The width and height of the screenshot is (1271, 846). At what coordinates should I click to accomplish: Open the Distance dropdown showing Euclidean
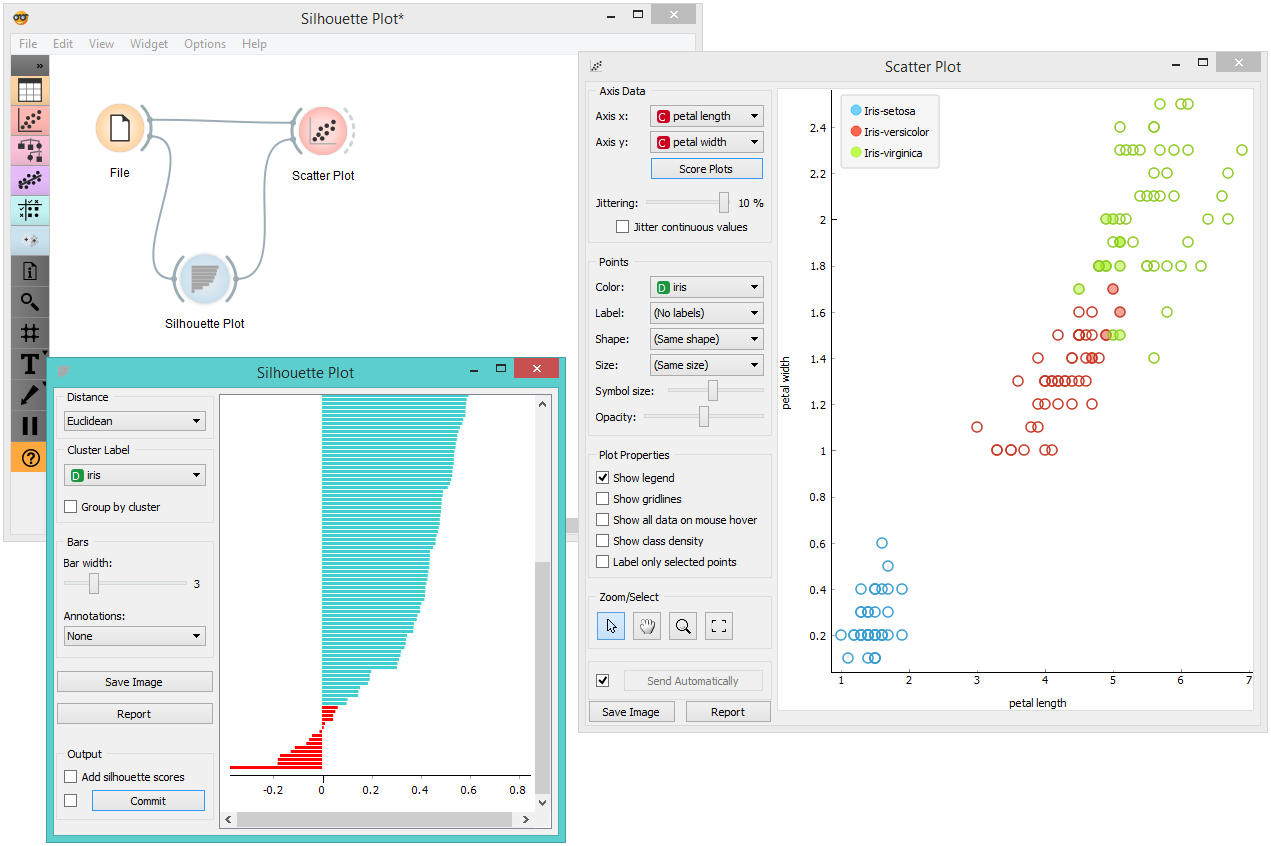tap(135, 421)
